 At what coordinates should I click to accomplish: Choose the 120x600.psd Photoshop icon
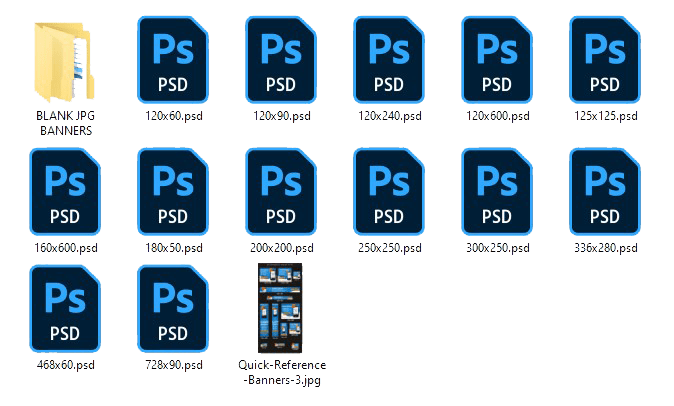pos(497,60)
